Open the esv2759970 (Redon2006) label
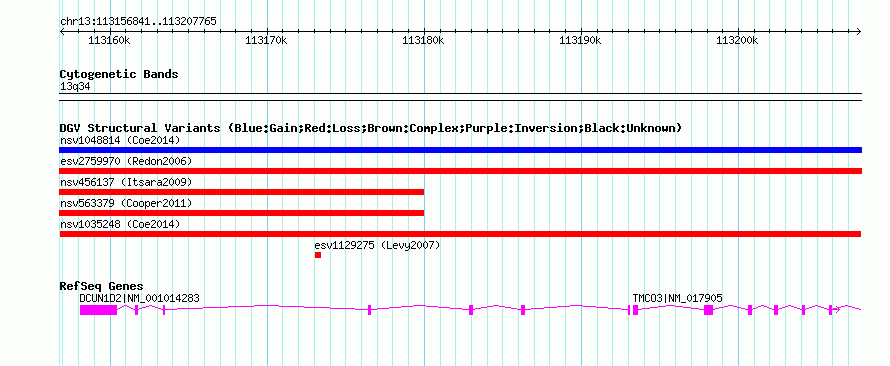This screenshot has height=366, width=890. (x=126, y=161)
